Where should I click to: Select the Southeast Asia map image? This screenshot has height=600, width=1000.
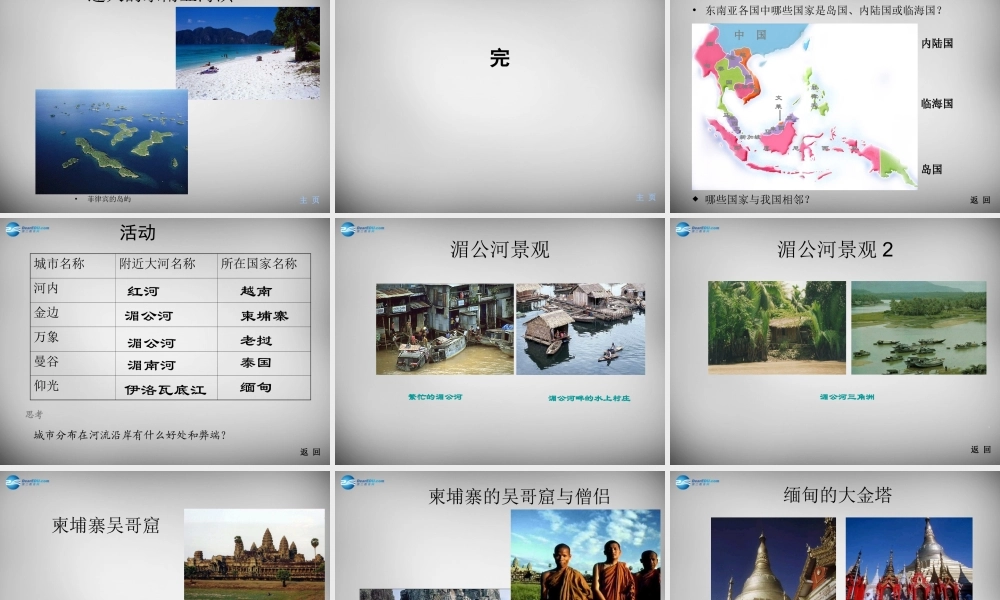pyautogui.click(x=804, y=106)
